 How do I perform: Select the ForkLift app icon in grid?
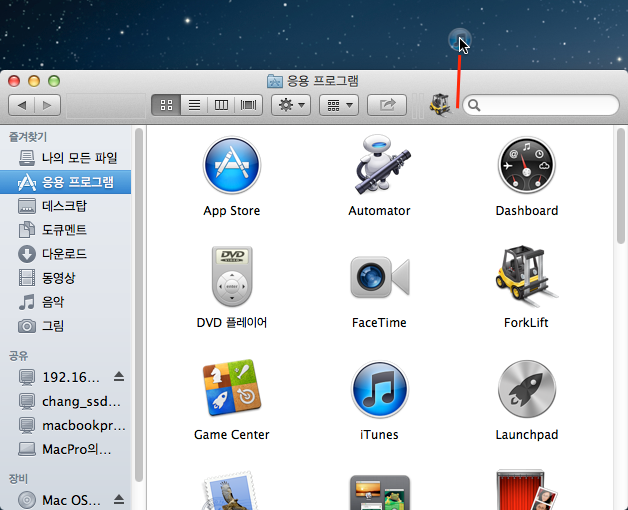[526, 276]
